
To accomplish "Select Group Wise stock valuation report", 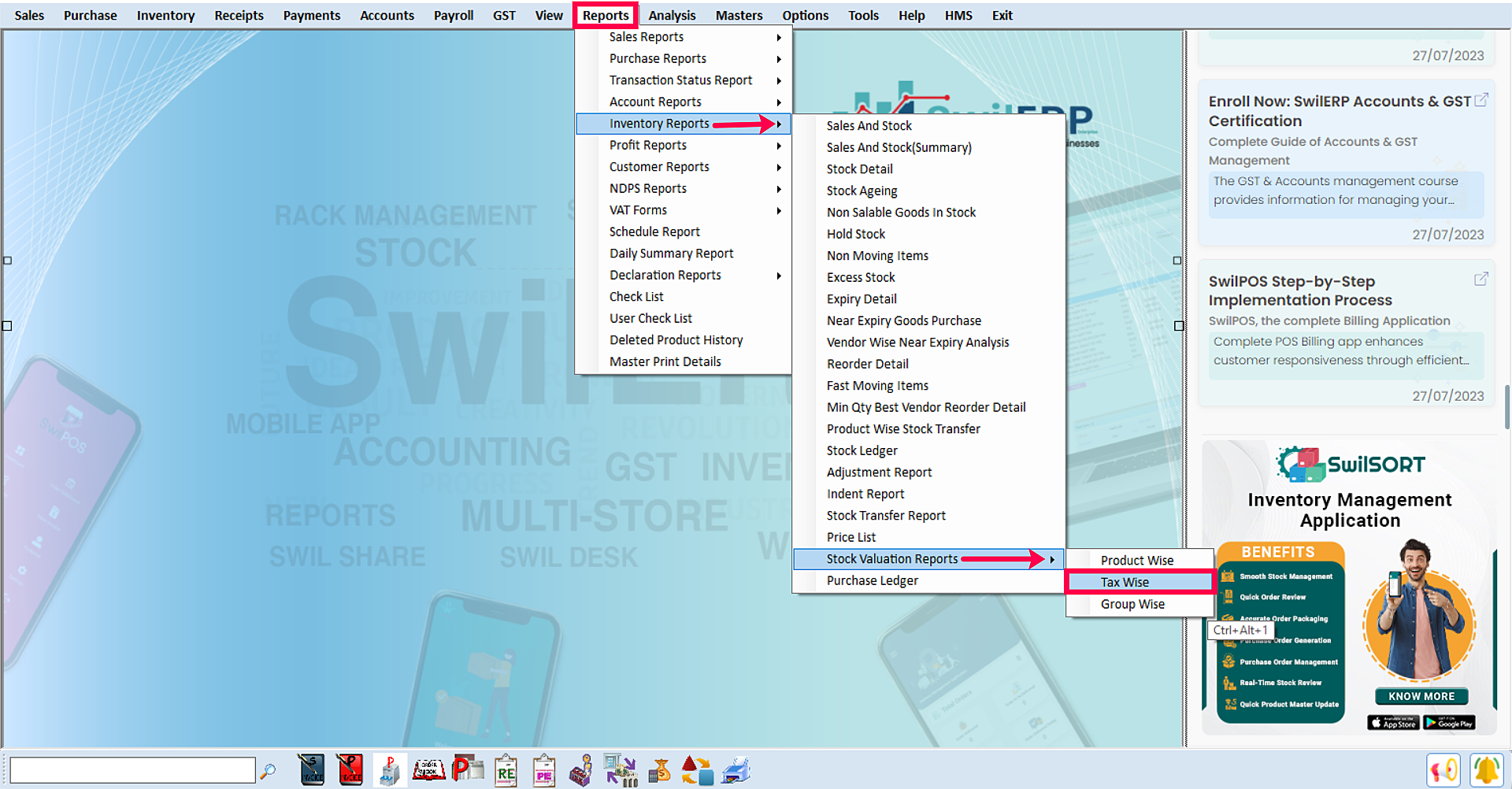I will tap(1140, 604).
